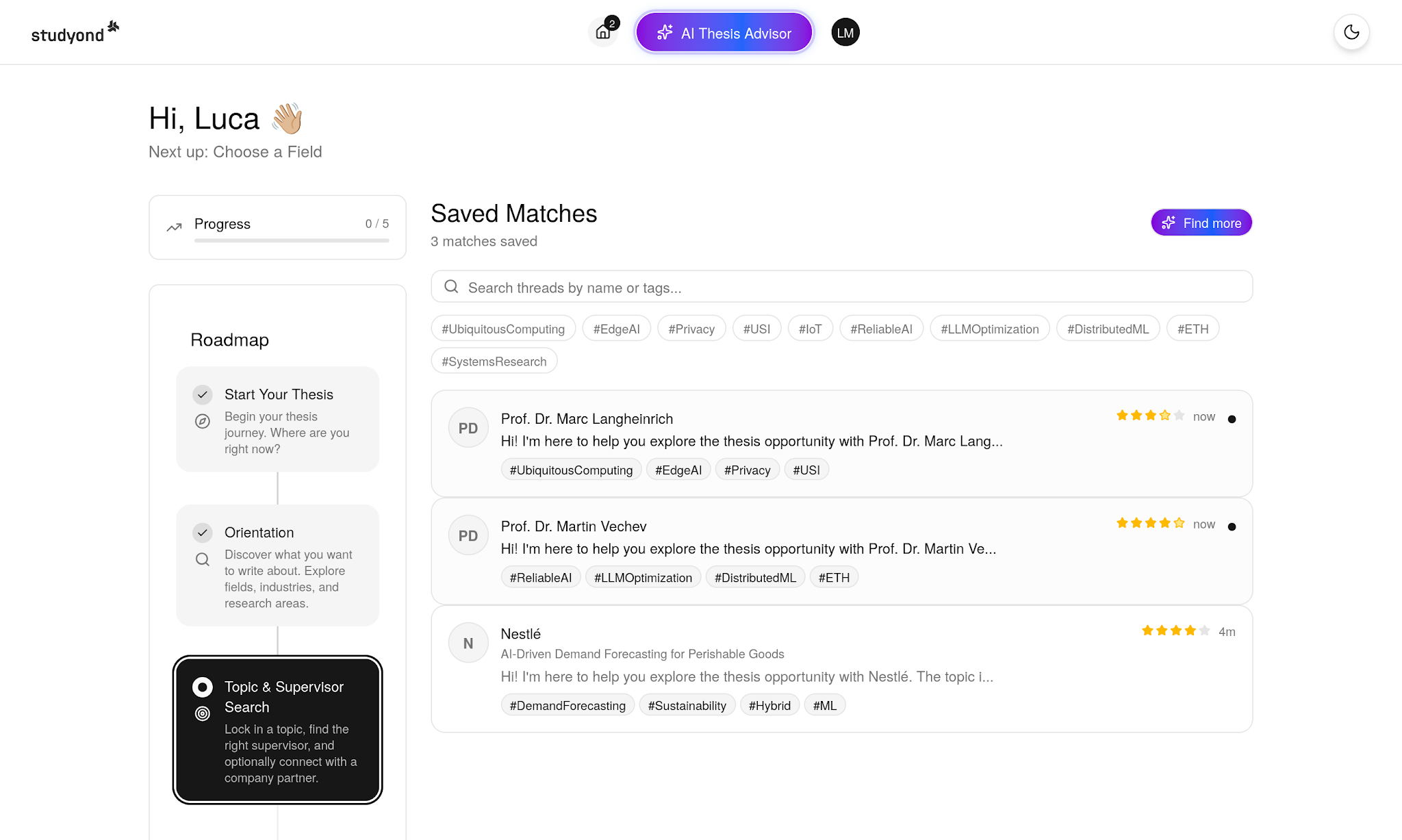Select the Topic & Supervisor Search radio marker
The image size is (1402, 840).
click(x=202, y=687)
